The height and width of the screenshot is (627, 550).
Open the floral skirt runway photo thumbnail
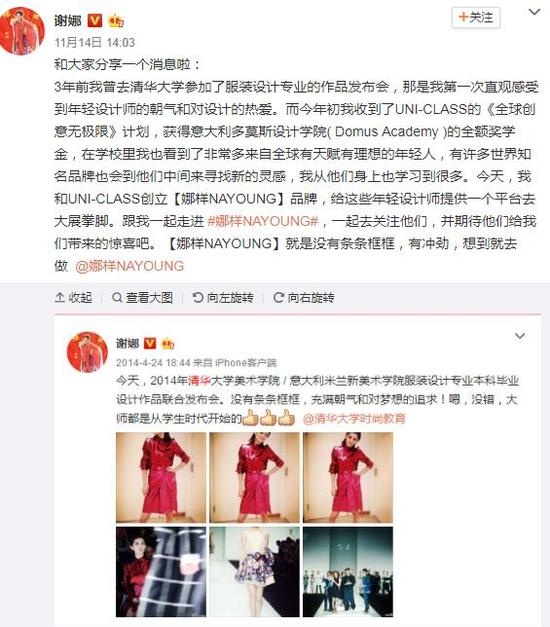click(254, 572)
